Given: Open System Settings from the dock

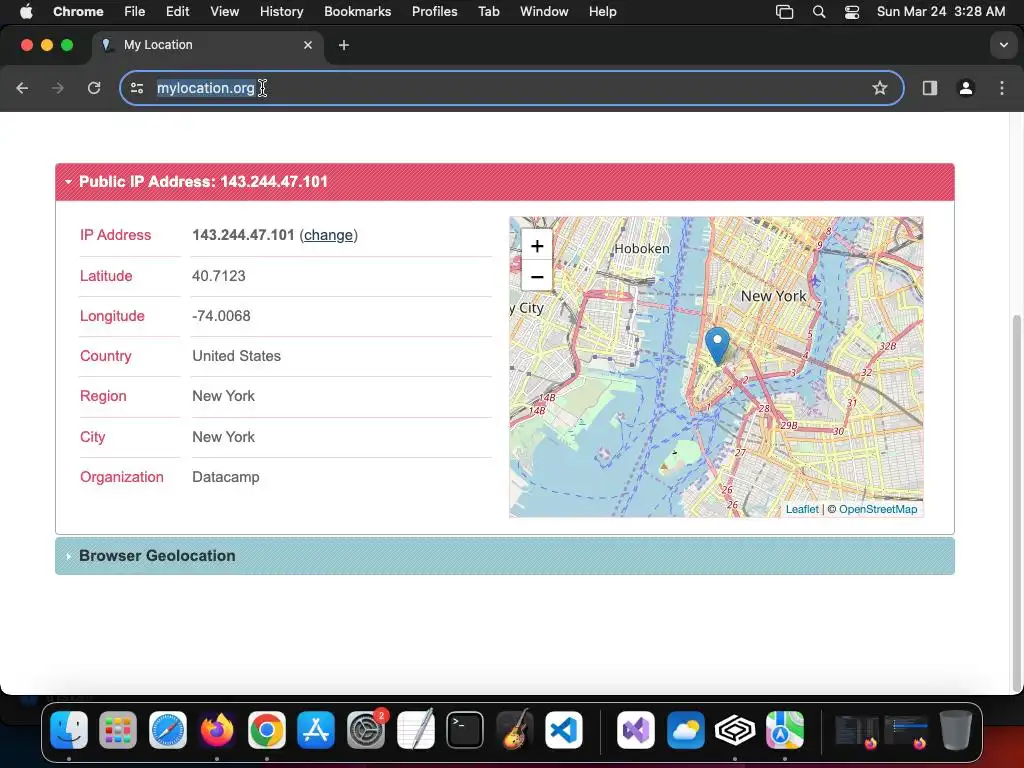Looking at the screenshot, I should pos(366,730).
